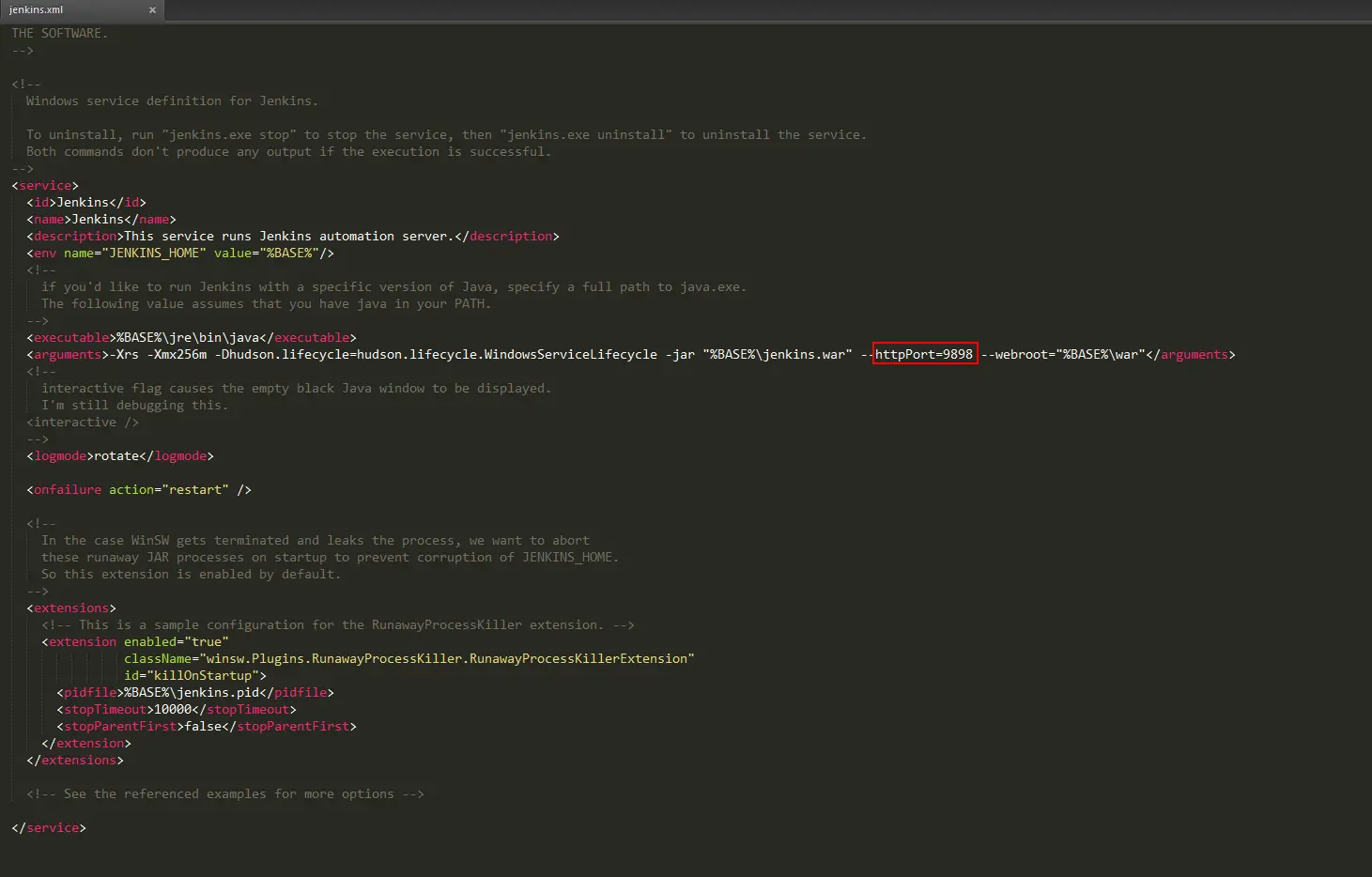
Task: Click the logmode 'rotate' value
Action: (x=116, y=455)
